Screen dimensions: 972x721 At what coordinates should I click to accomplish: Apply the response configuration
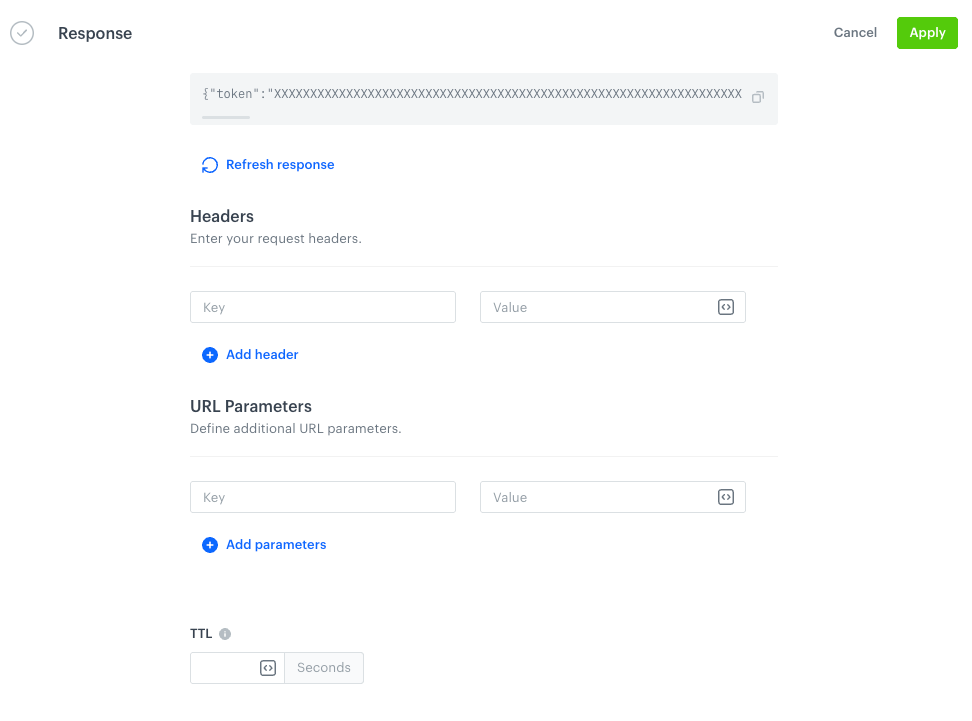coord(926,32)
